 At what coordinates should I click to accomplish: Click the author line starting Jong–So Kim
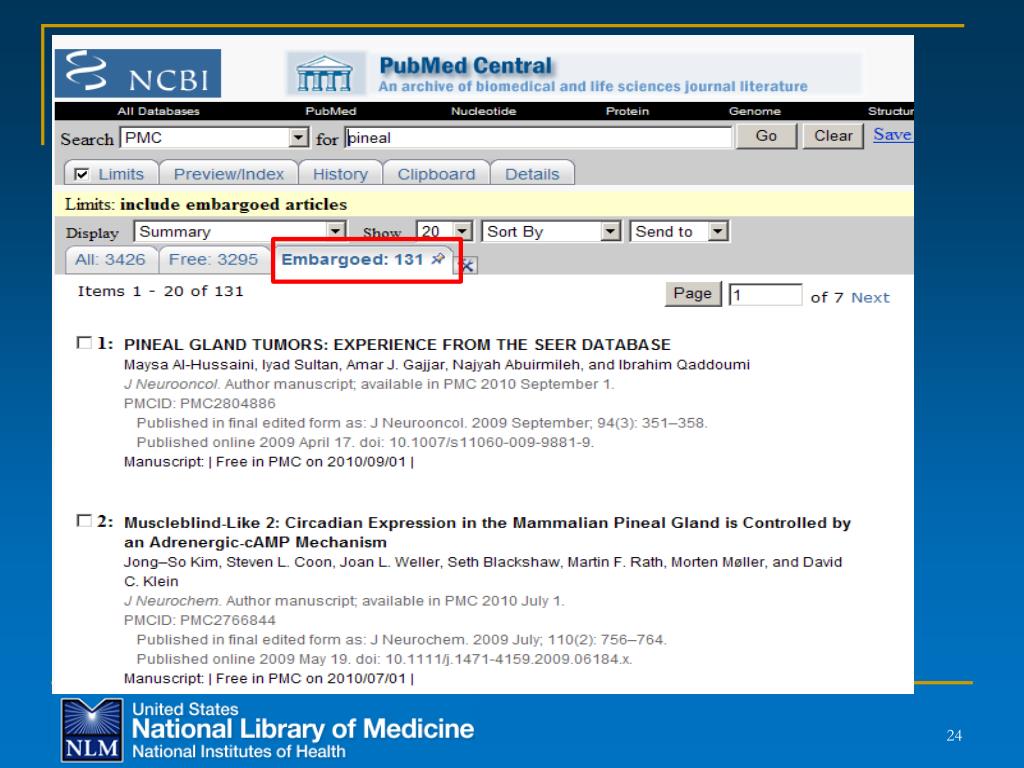(483, 571)
